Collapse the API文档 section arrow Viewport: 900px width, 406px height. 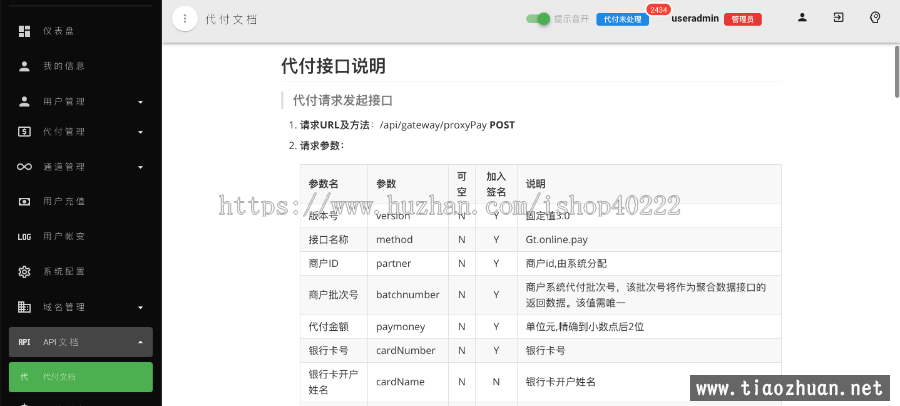[x=141, y=342]
